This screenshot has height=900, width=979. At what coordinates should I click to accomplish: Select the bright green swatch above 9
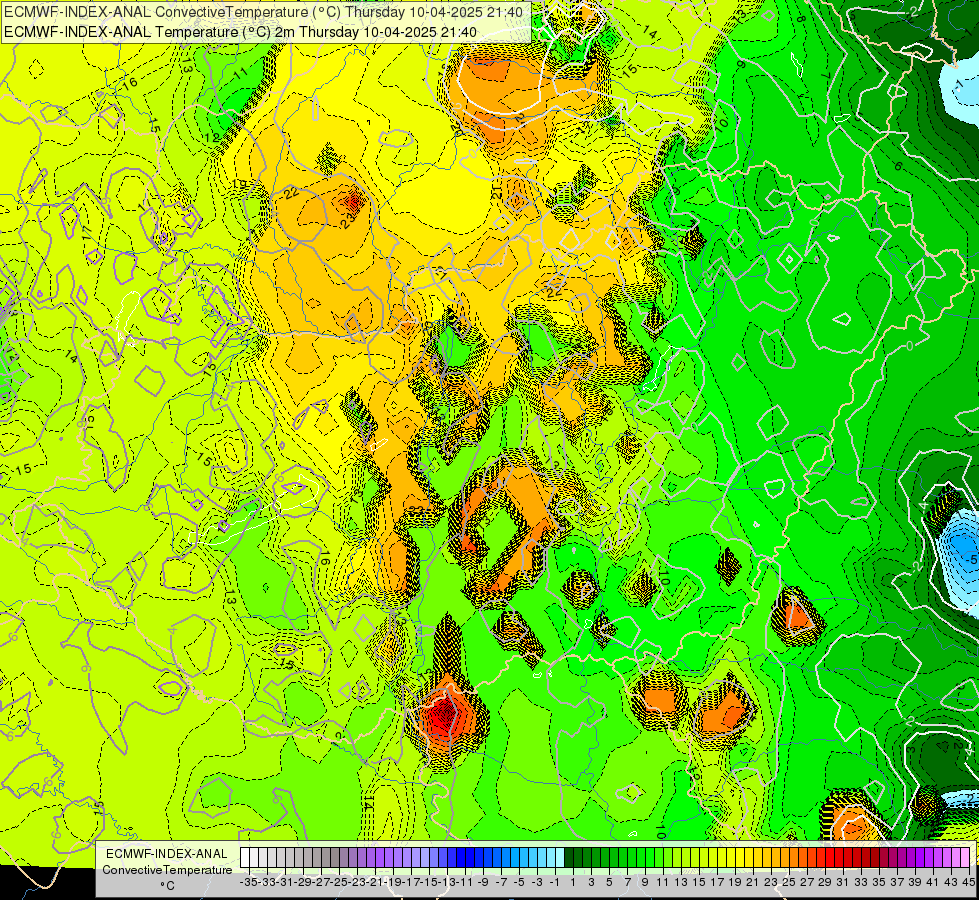(x=641, y=858)
